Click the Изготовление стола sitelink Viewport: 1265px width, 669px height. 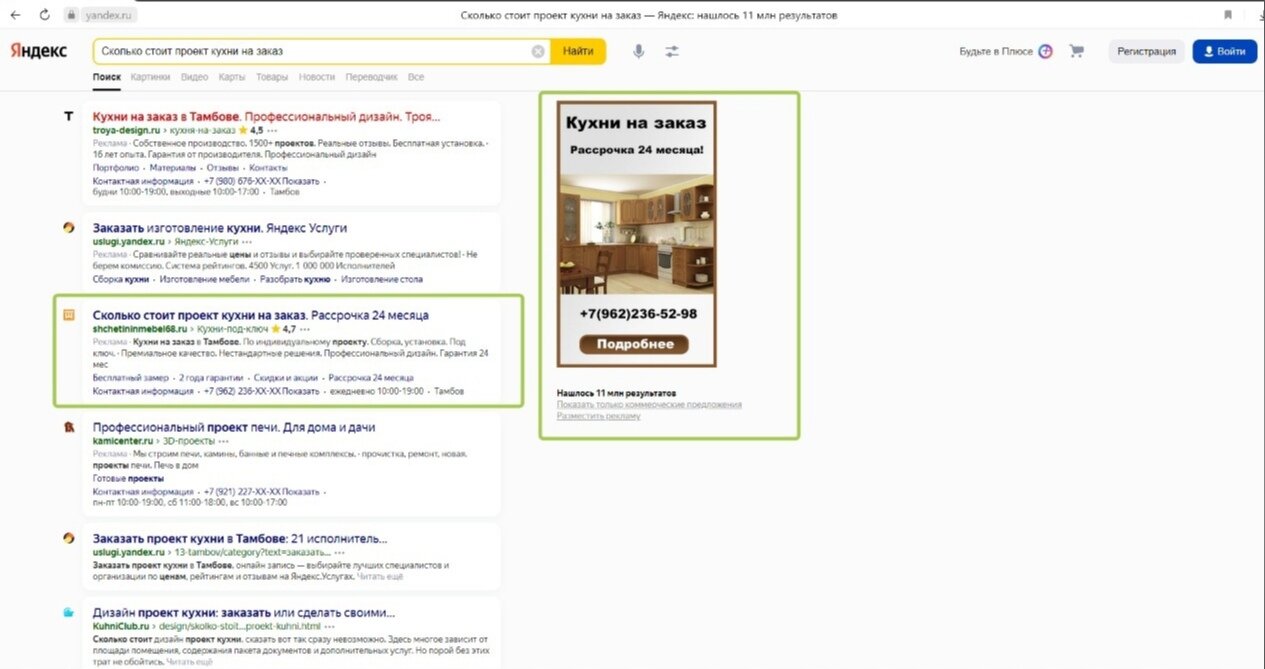(x=382, y=279)
